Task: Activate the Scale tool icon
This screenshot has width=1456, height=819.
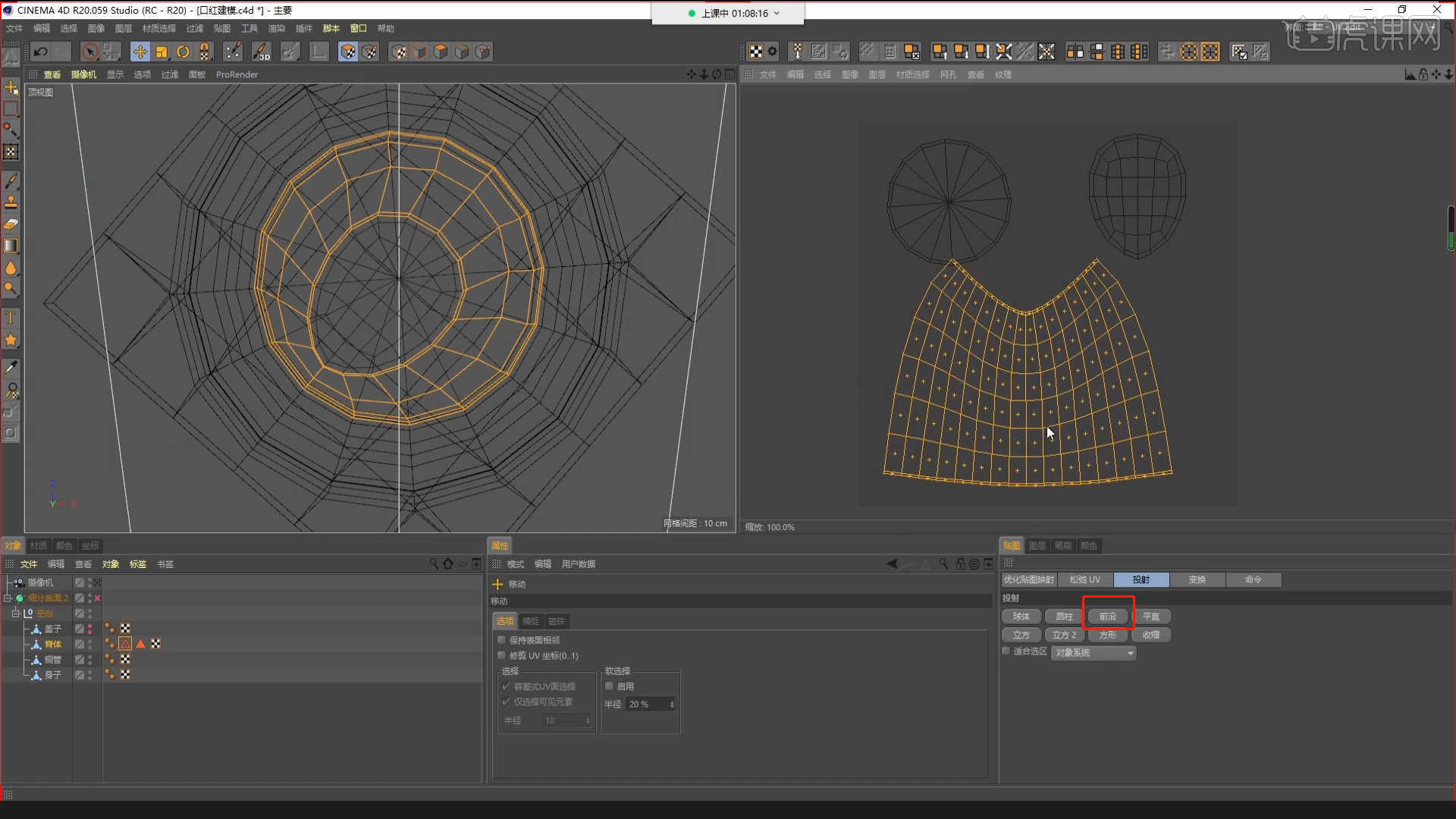Action: (x=162, y=52)
